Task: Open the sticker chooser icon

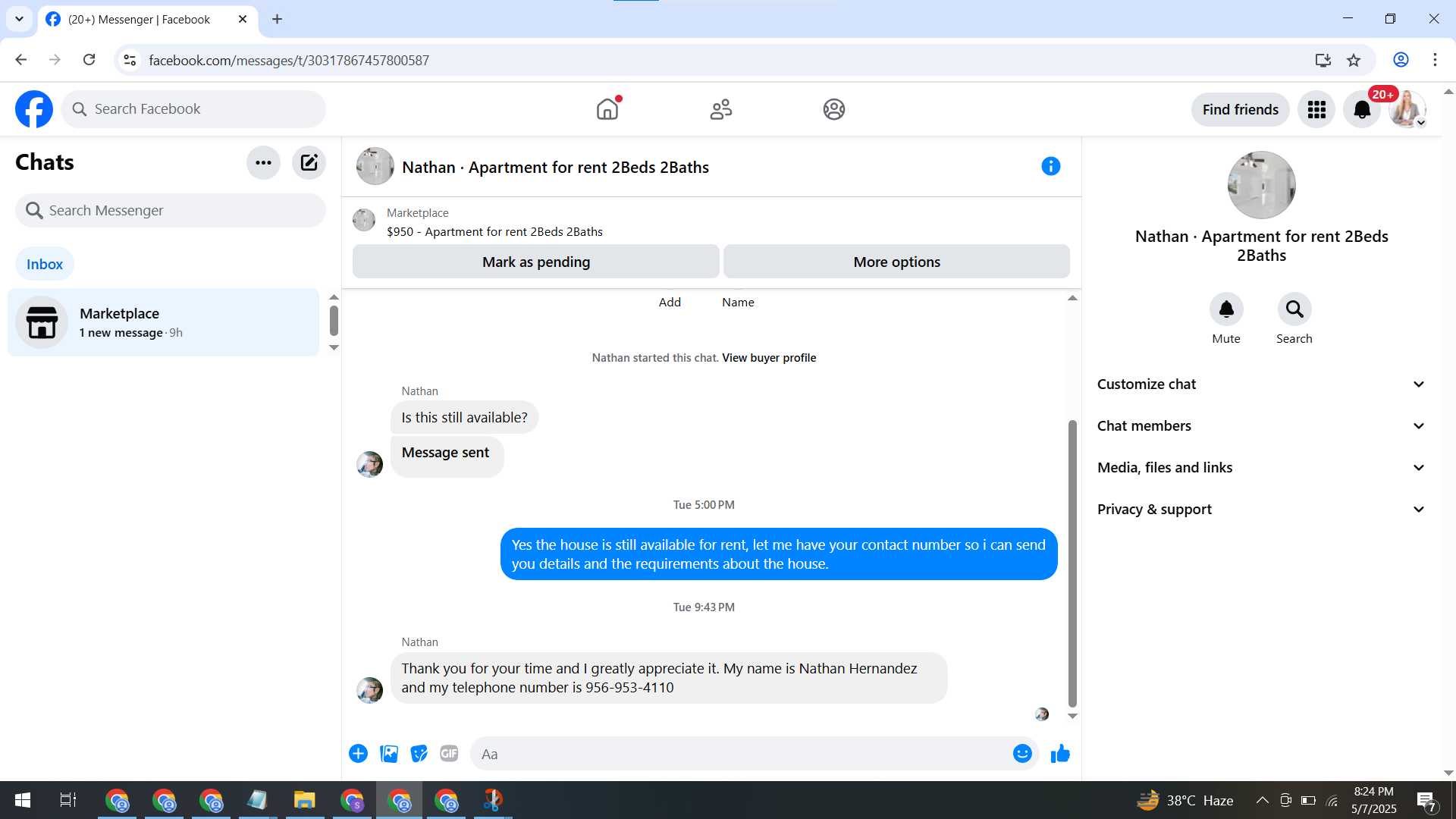Action: (x=419, y=754)
